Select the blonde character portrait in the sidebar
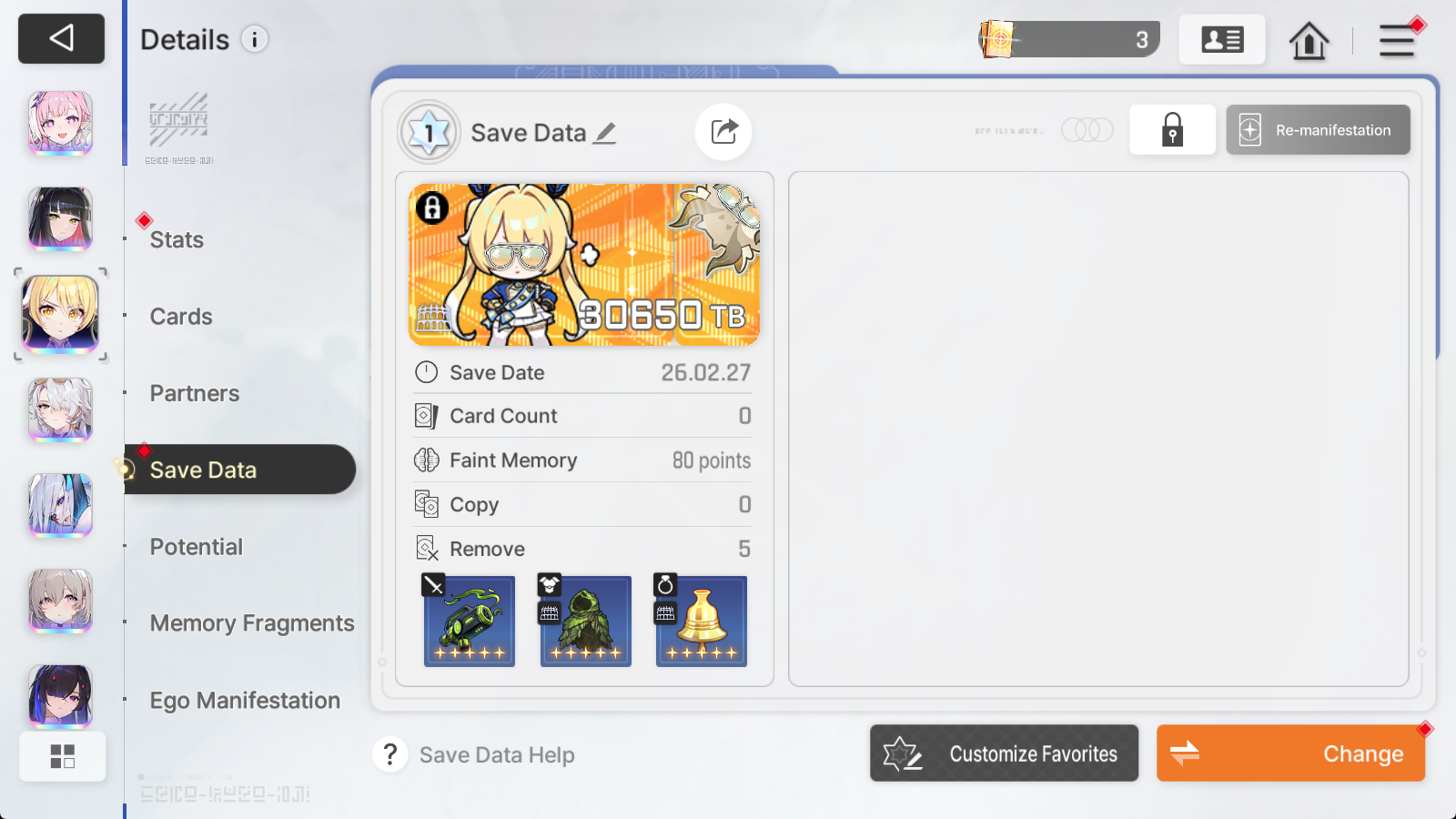 tap(60, 314)
